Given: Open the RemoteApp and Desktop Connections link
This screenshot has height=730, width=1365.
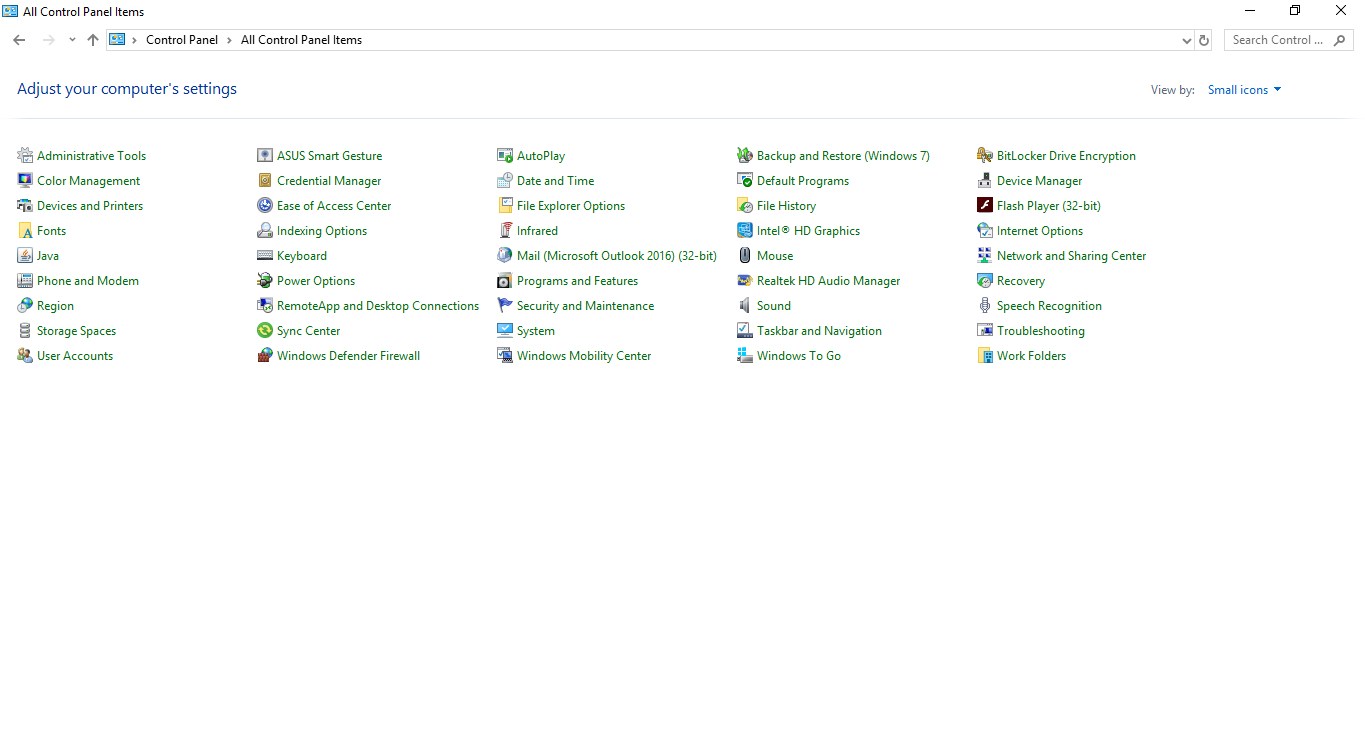Looking at the screenshot, I should point(378,306).
